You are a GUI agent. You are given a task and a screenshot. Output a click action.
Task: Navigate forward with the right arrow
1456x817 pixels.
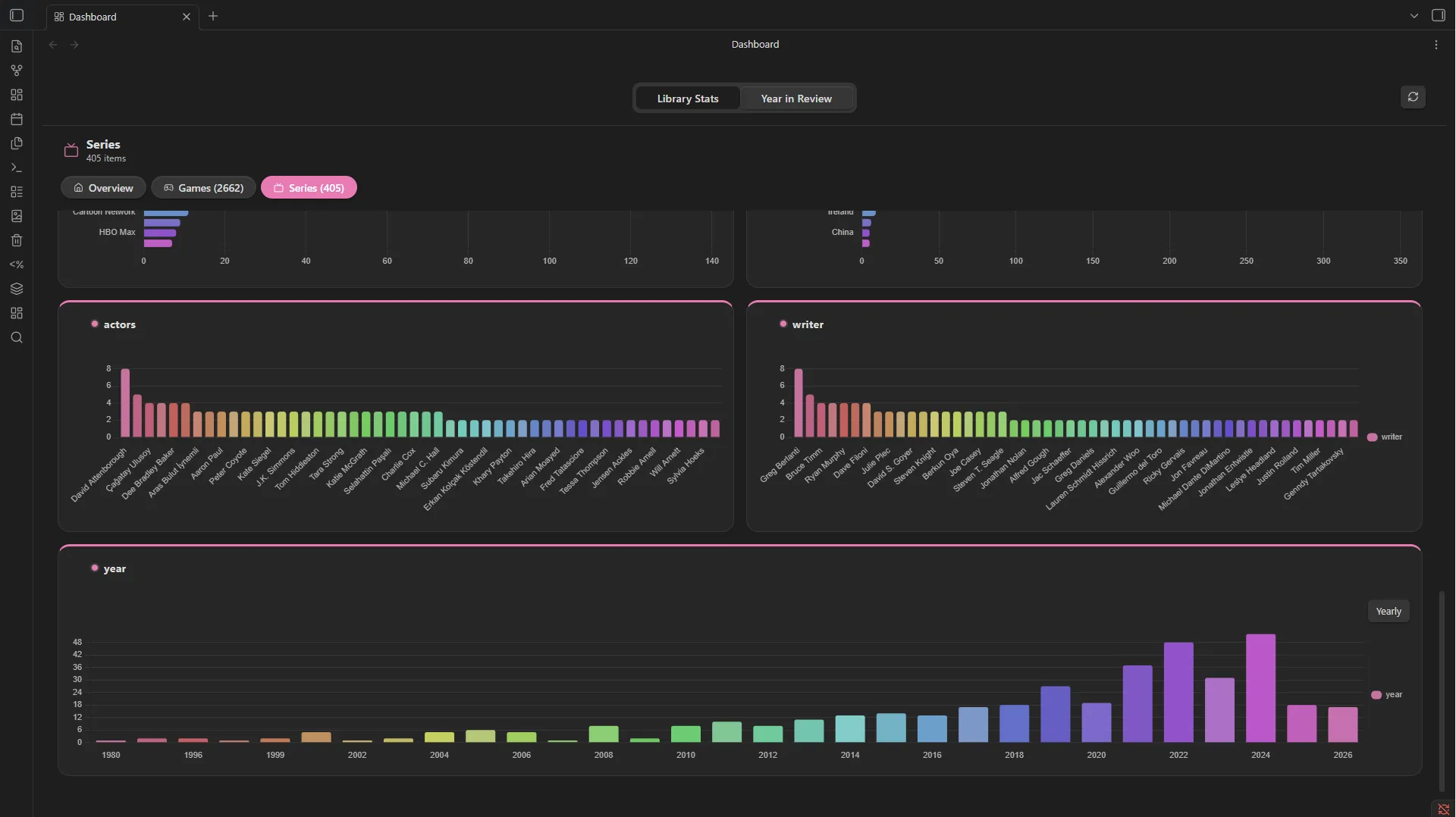pyautogui.click(x=74, y=45)
